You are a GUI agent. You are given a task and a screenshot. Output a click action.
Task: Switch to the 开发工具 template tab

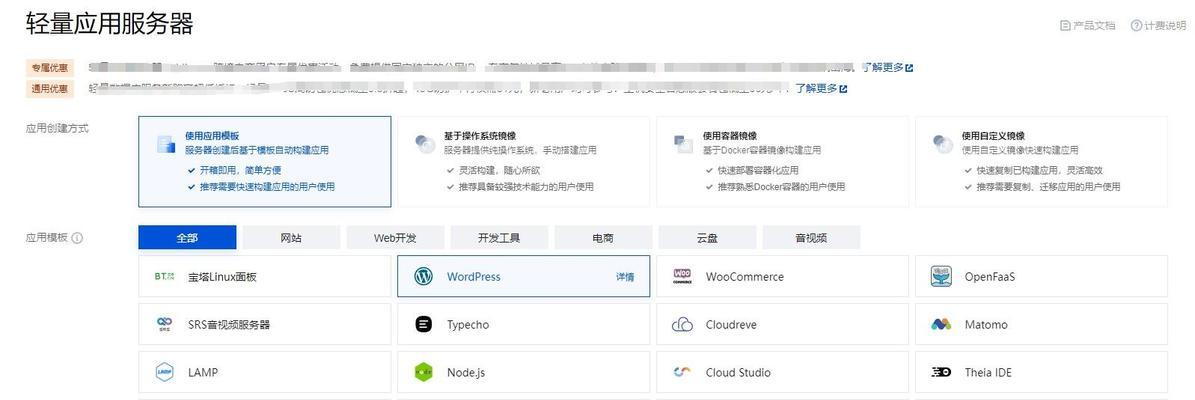499,238
